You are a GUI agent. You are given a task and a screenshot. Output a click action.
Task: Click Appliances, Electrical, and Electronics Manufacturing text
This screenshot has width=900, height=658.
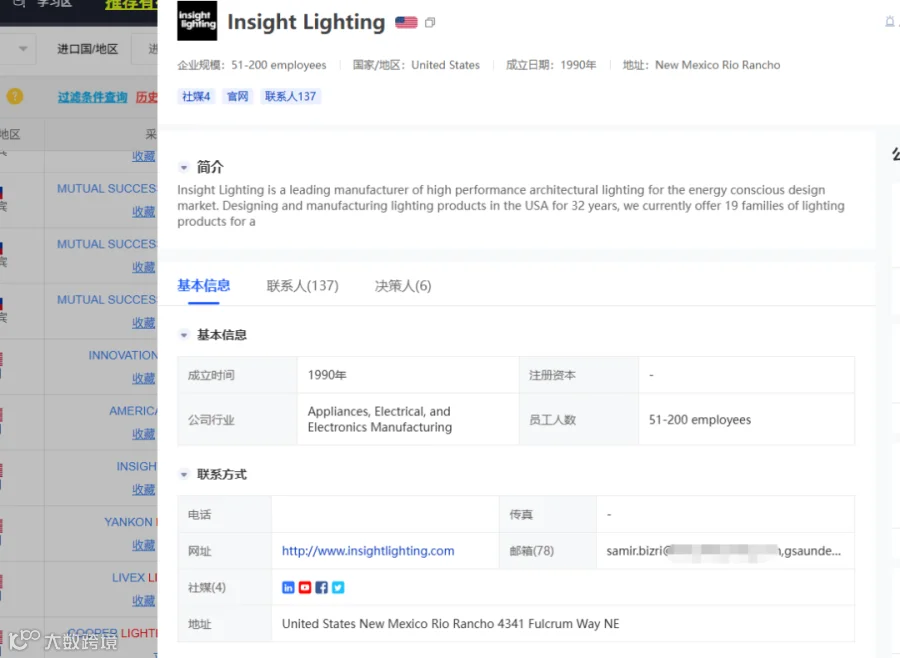tap(379, 419)
